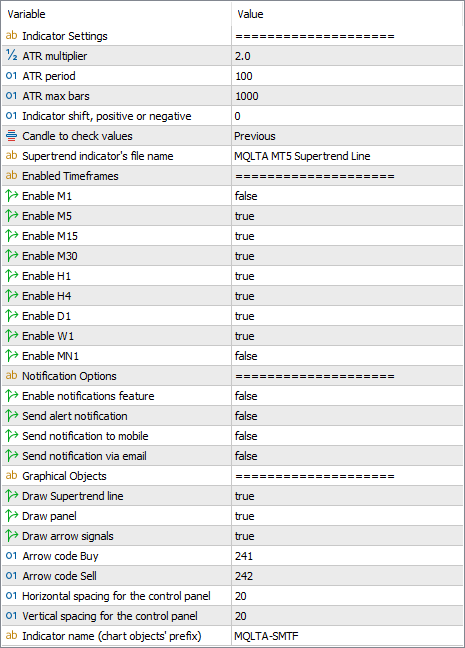
Task: Edit the ATR max bars value 1000
Action: pyautogui.click(x=347, y=96)
